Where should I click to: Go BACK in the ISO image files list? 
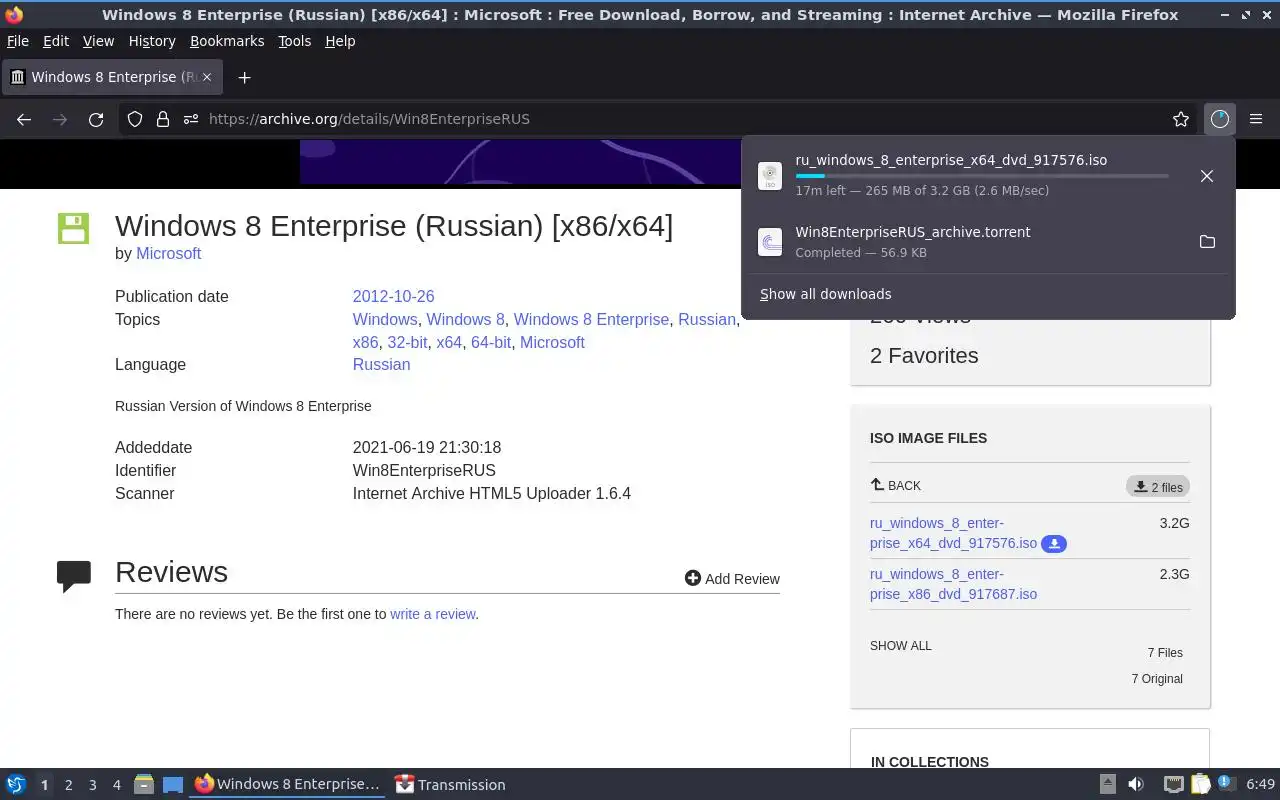coord(896,485)
